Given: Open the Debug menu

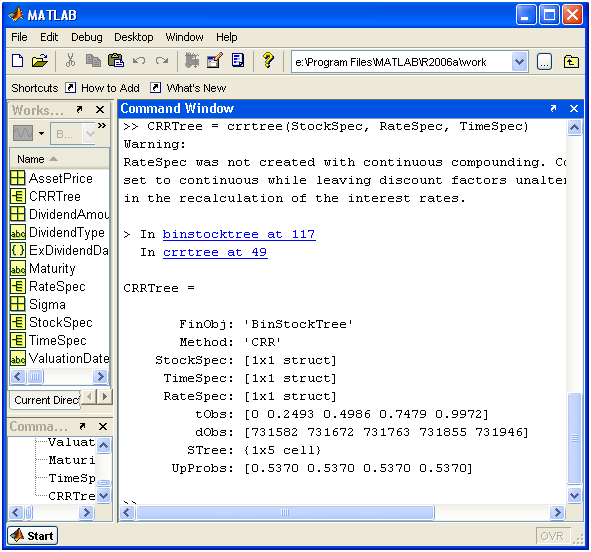Looking at the screenshot, I should [x=87, y=37].
